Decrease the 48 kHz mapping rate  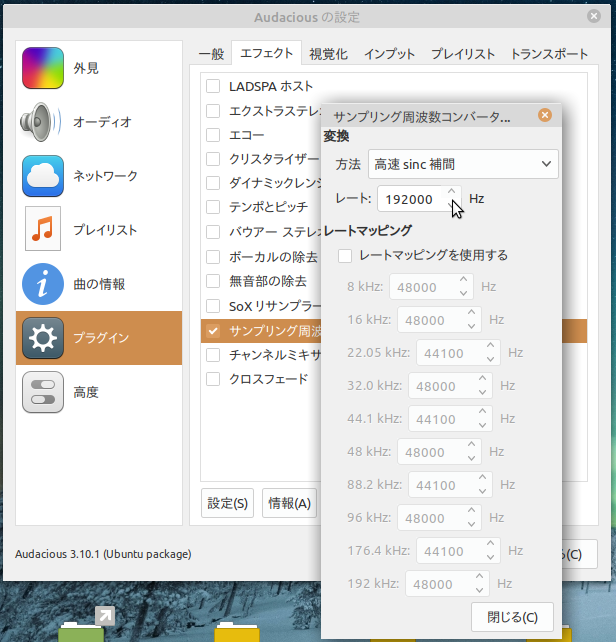471,458
